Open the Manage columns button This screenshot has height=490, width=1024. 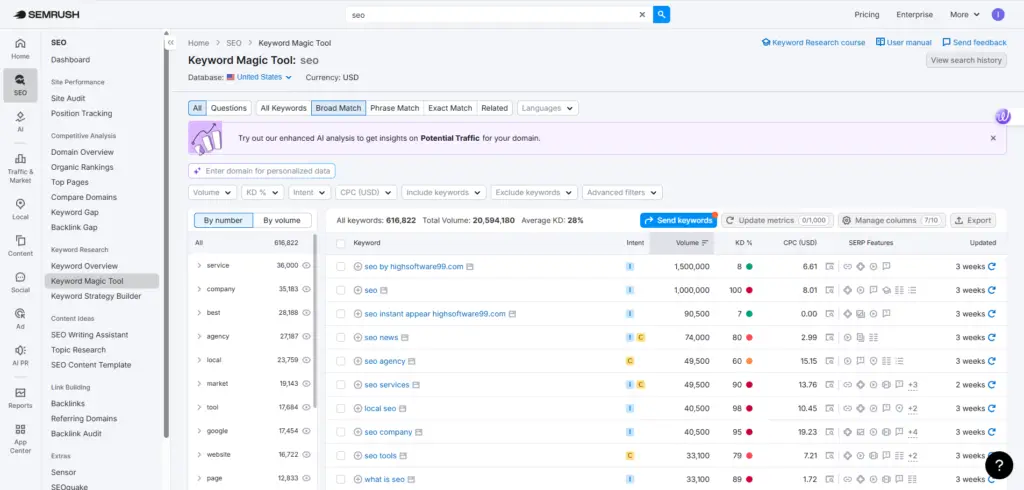(891, 220)
